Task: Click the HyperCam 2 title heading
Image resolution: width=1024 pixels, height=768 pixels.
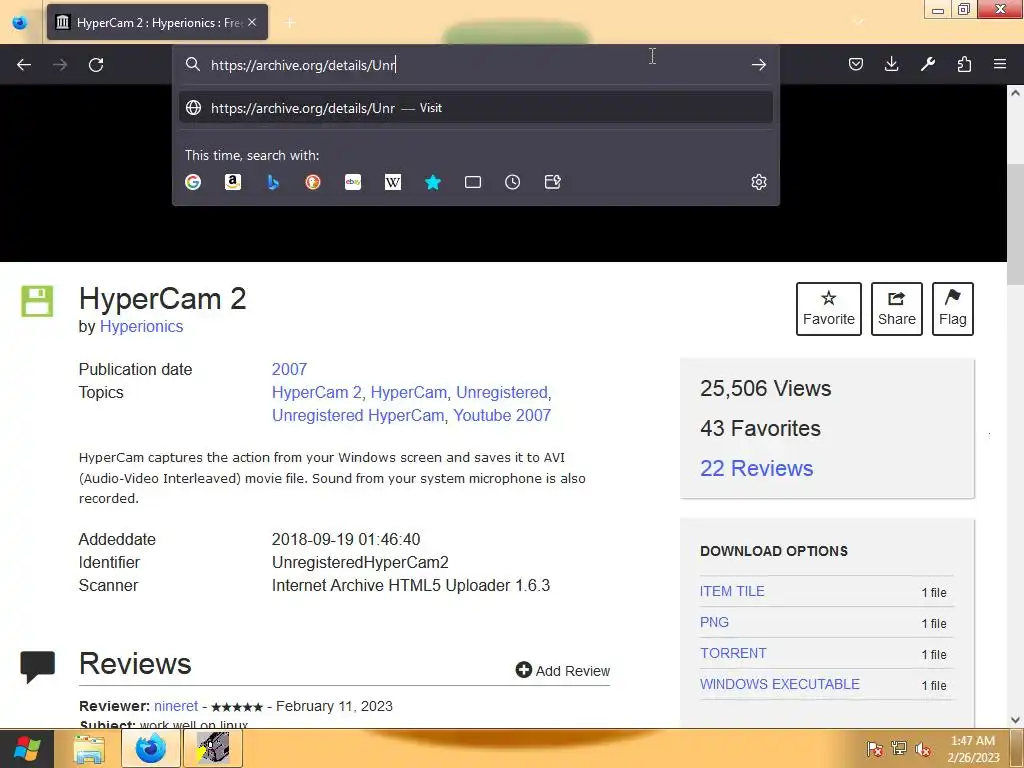Action: tap(163, 299)
